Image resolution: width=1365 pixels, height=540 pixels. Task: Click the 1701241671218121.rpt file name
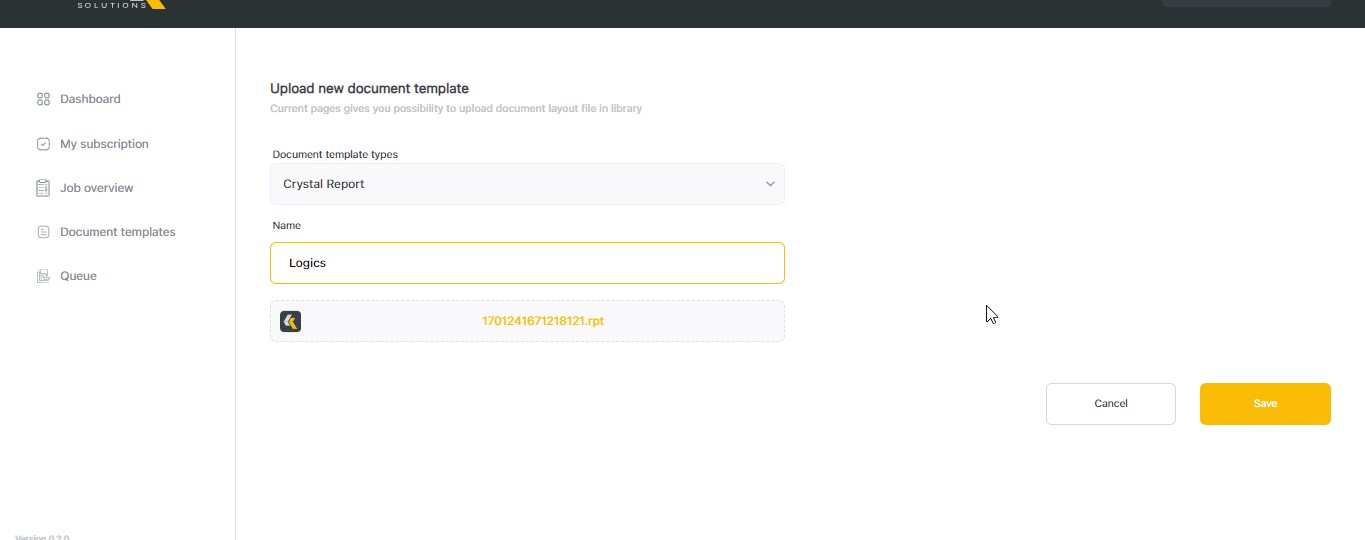point(543,321)
